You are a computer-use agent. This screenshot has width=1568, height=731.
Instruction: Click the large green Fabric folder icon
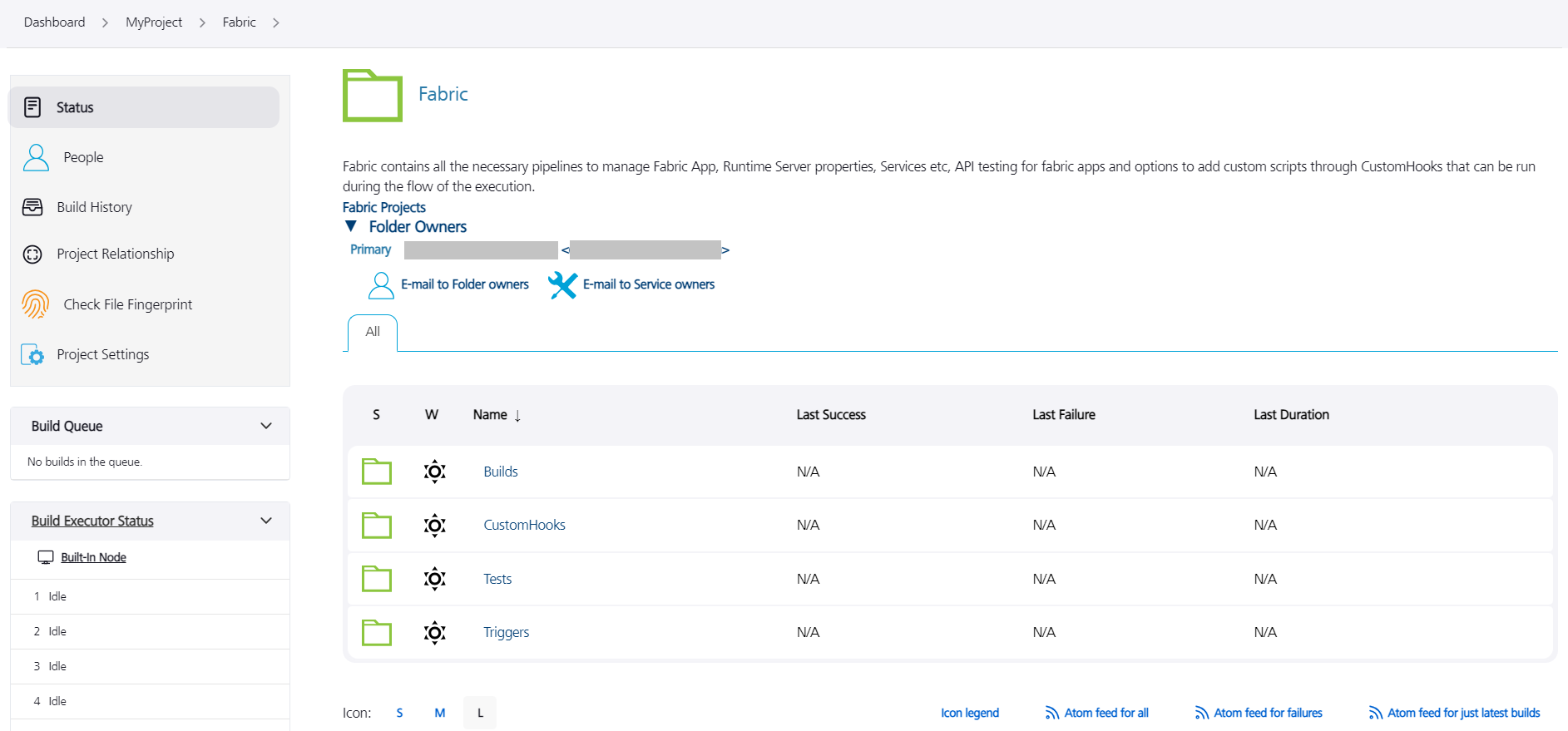(x=373, y=96)
